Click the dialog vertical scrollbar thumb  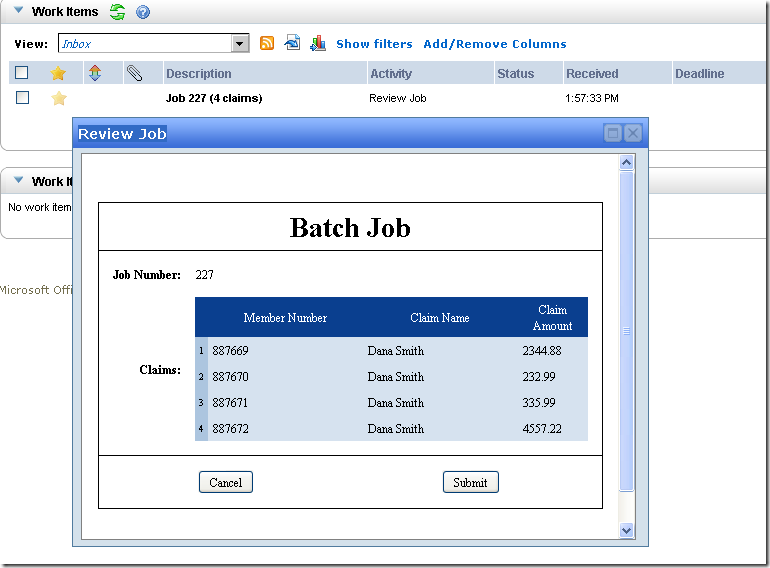click(626, 331)
